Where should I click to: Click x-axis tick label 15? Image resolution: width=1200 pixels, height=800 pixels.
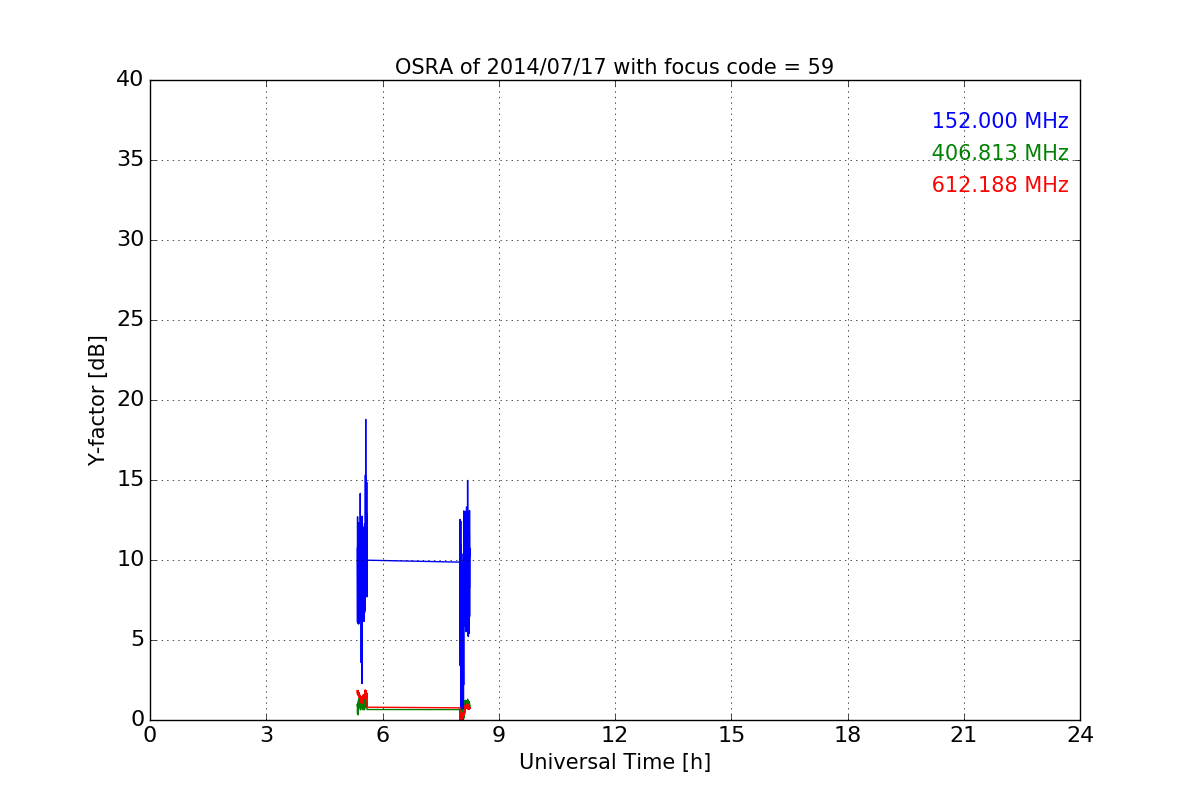731,735
